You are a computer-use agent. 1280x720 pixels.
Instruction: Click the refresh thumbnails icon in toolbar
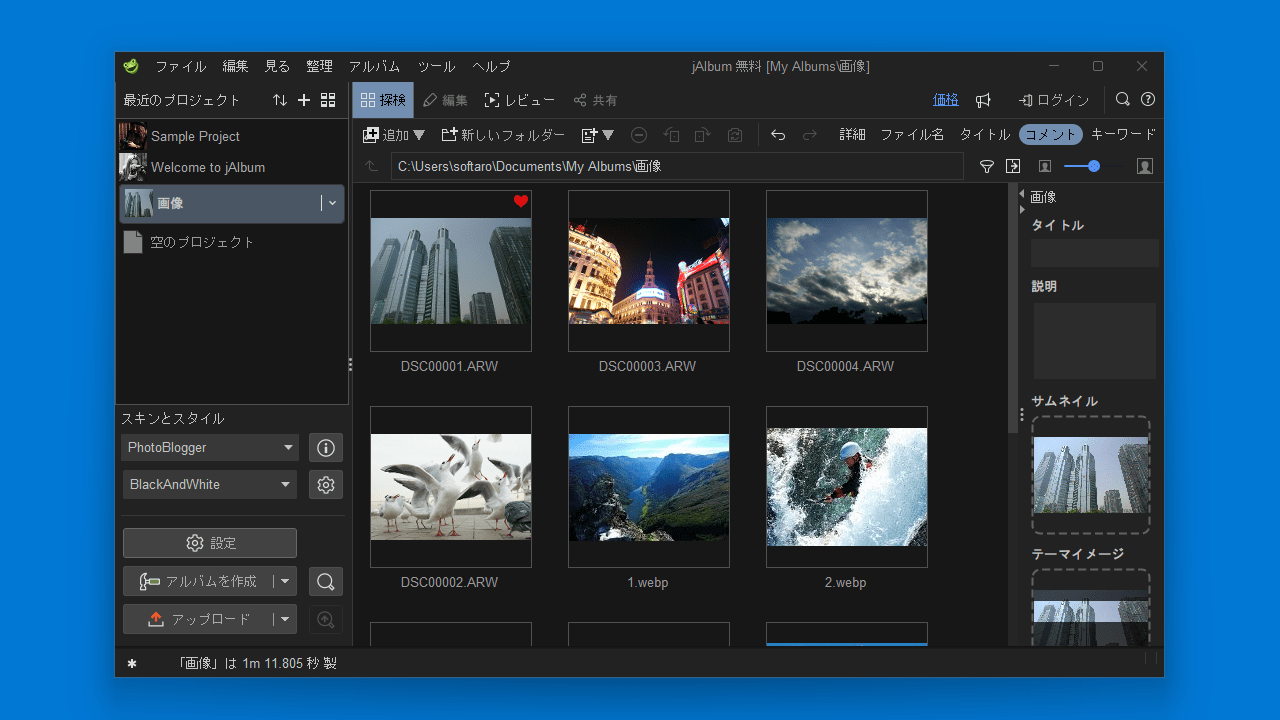tap(735, 135)
